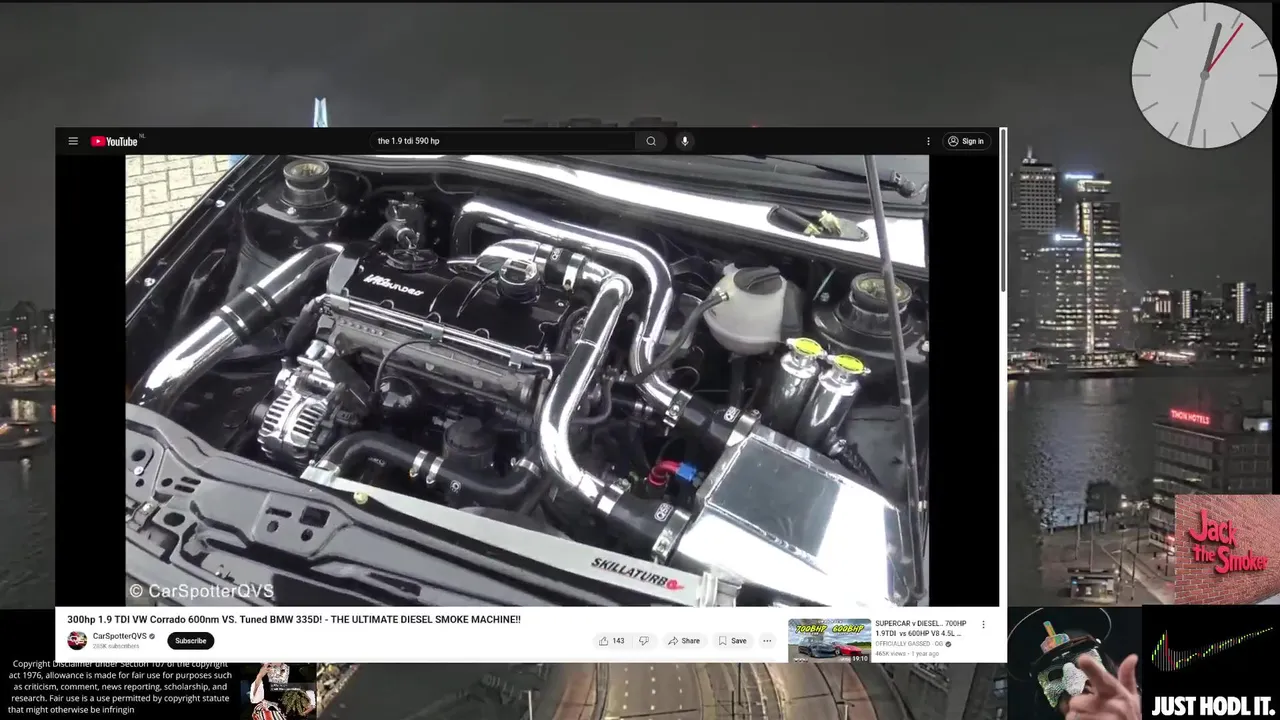Click the search box containing '1.9 tdi 590 hp'
1280x720 pixels.
coord(503,141)
